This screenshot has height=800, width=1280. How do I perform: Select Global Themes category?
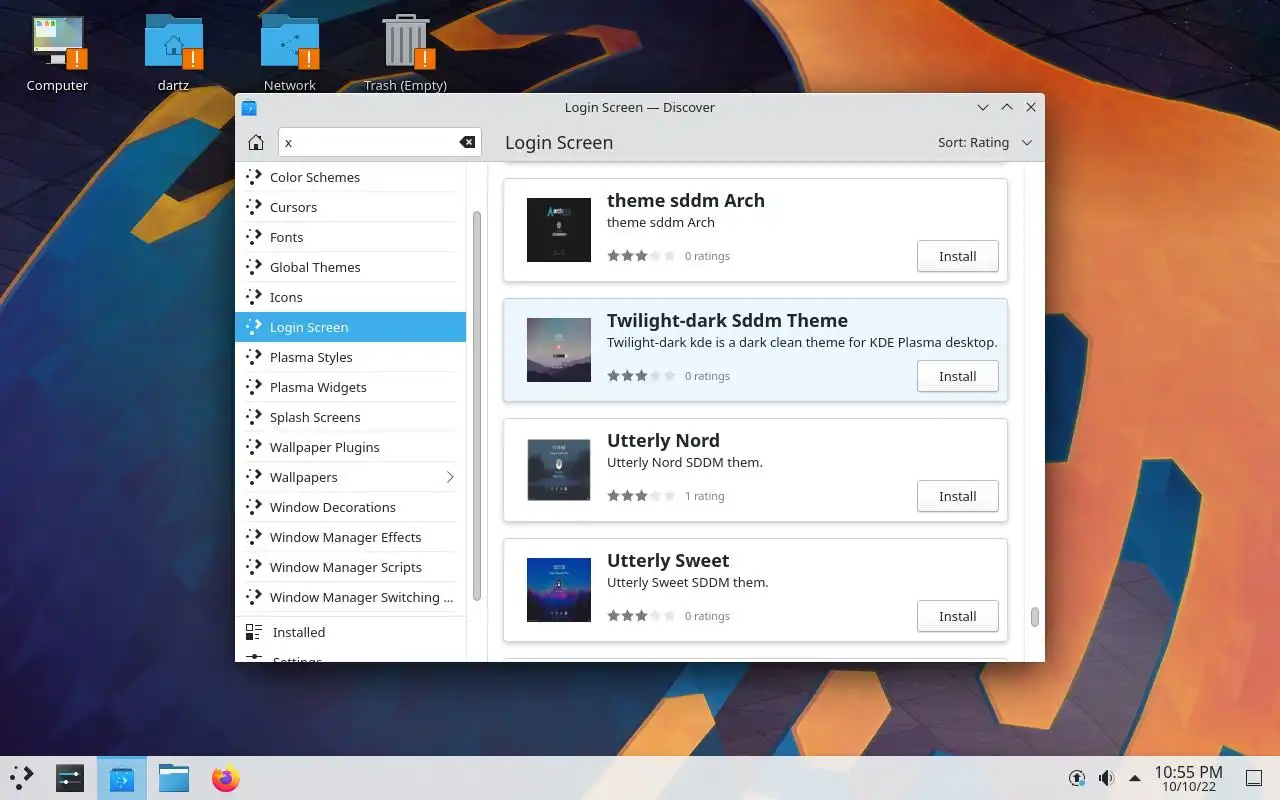(x=350, y=267)
